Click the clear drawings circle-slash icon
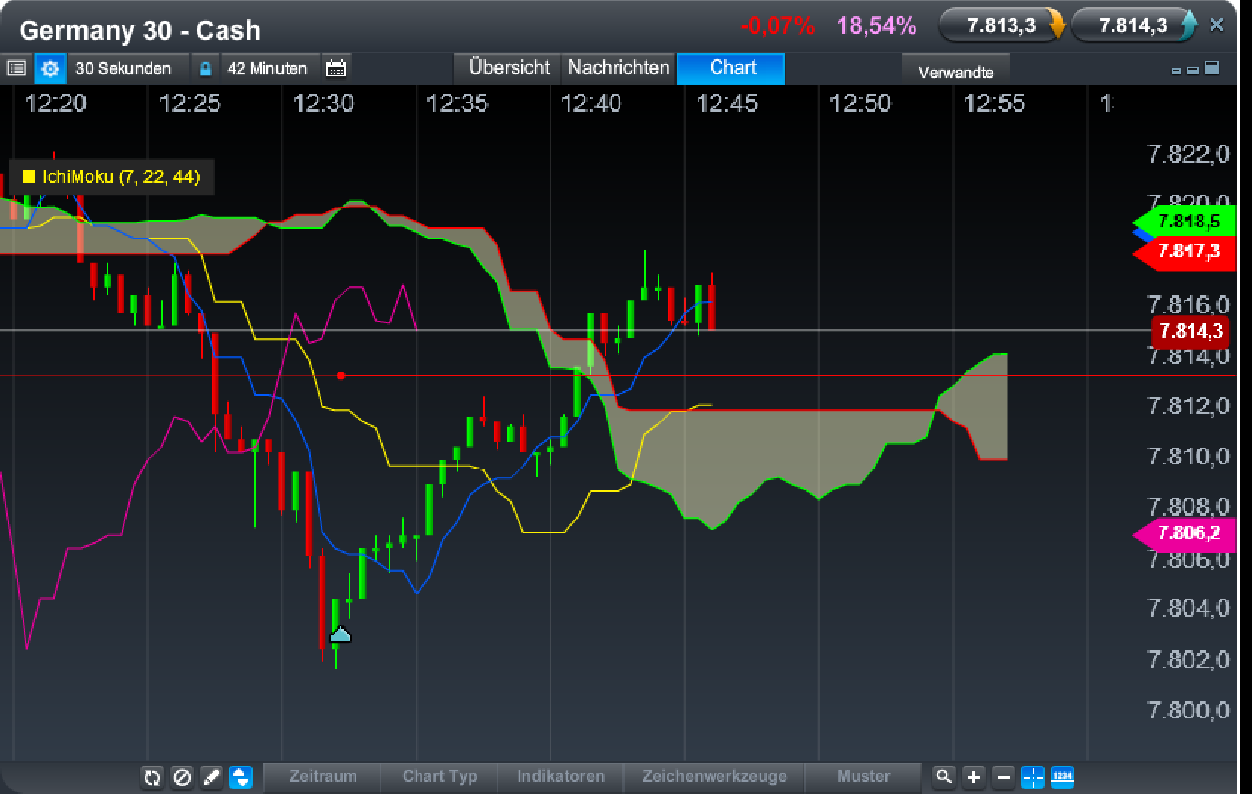The height and width of the screenshot is (794, 1252). point(181,776)
